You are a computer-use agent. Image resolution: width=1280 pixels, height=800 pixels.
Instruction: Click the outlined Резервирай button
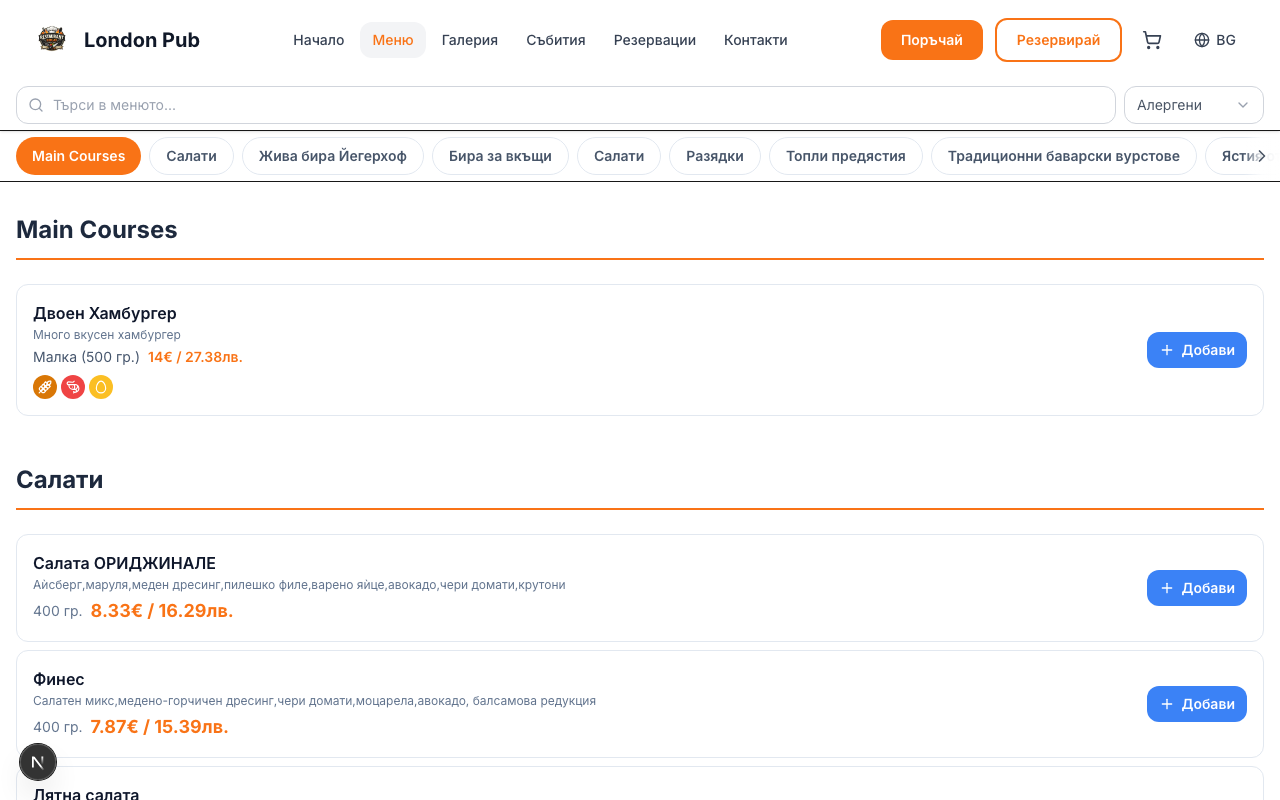[1058, 40]
